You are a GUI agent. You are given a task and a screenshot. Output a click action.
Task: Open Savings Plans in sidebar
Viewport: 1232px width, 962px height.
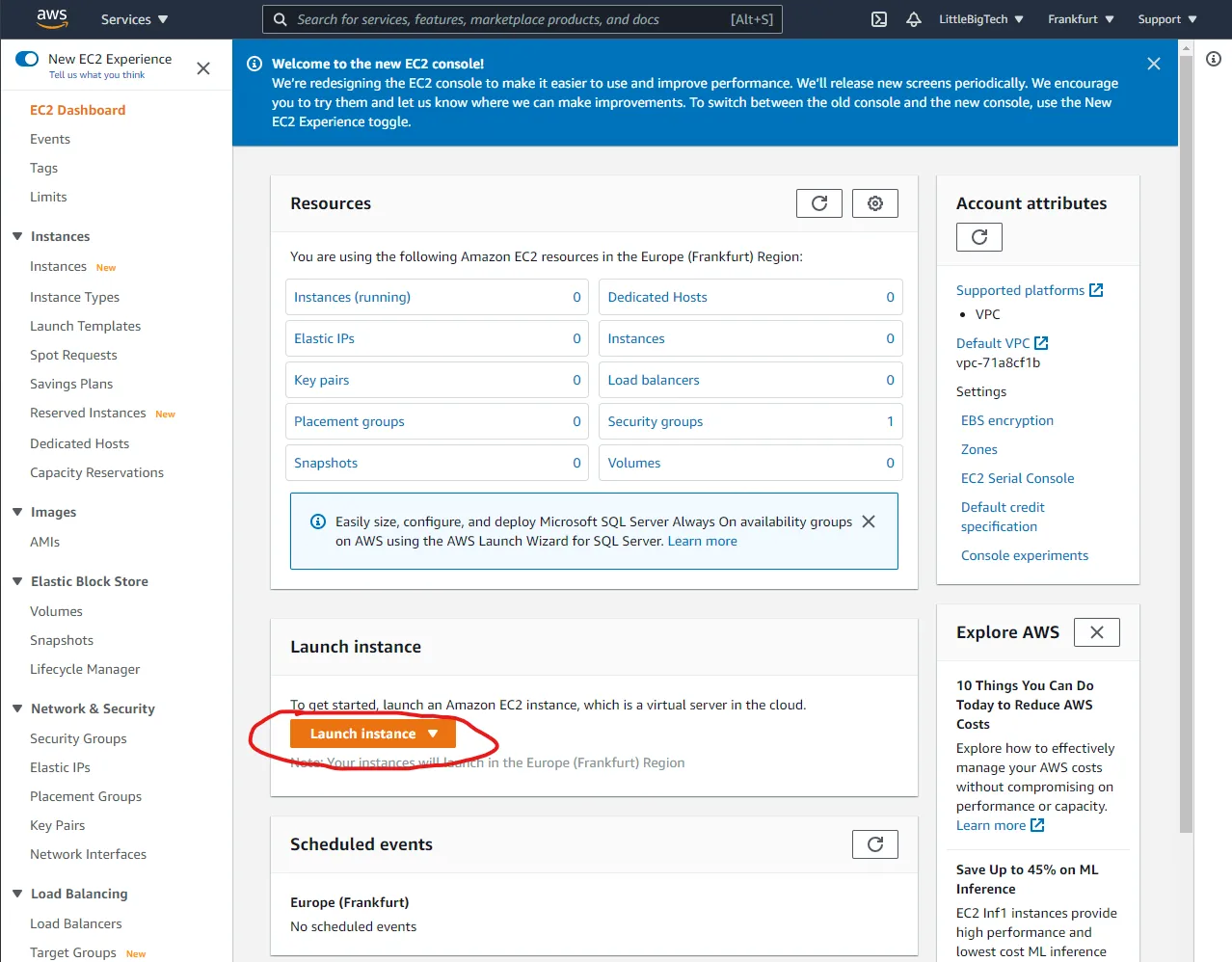coord(71,384)
